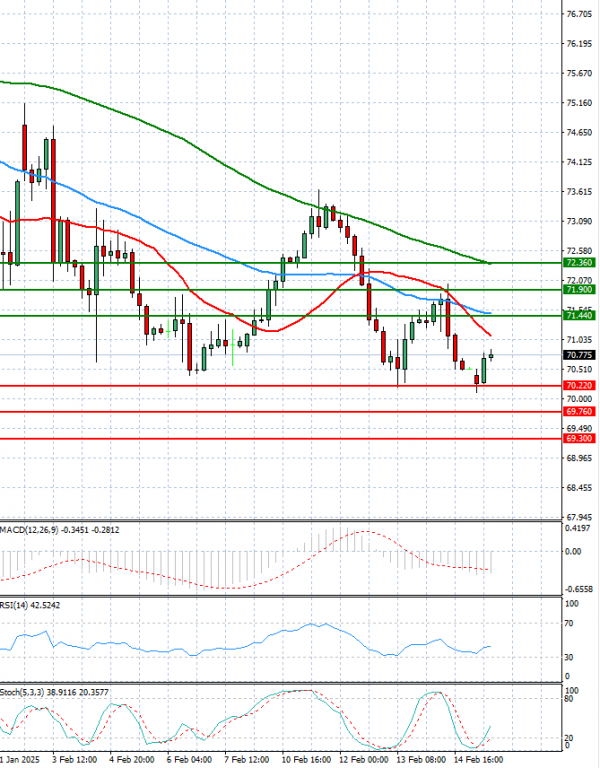Viewport: 600px width, 768px height.
Task: Click the RSI(14) 42.5242 indicator label
Action: (x=30, y=605)
